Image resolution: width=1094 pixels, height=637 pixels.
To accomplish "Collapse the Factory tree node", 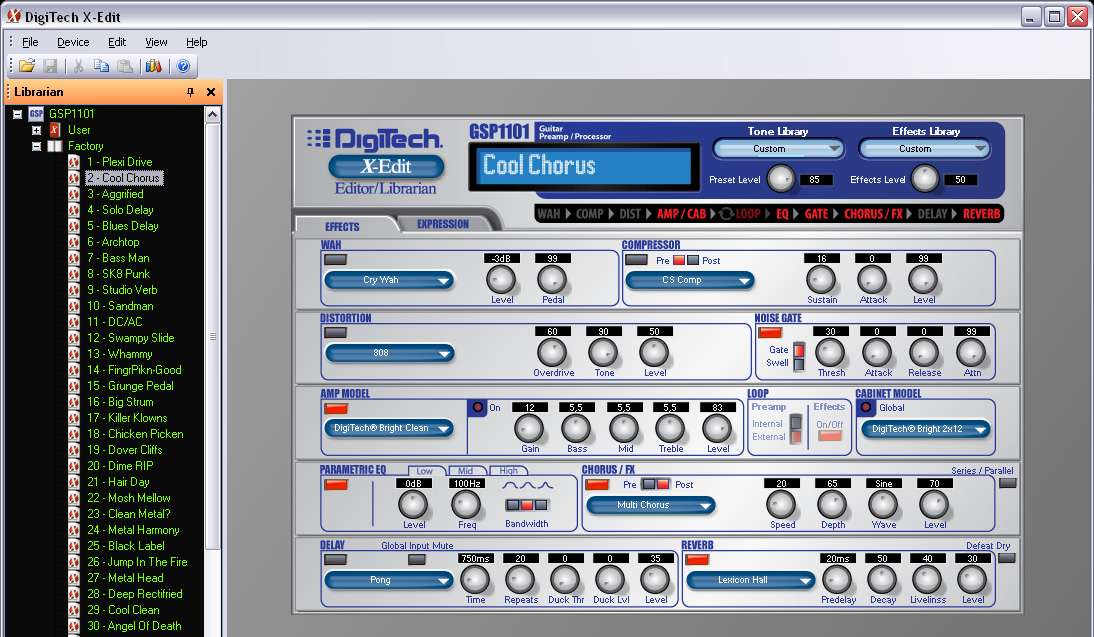I will tap(36, 147).
